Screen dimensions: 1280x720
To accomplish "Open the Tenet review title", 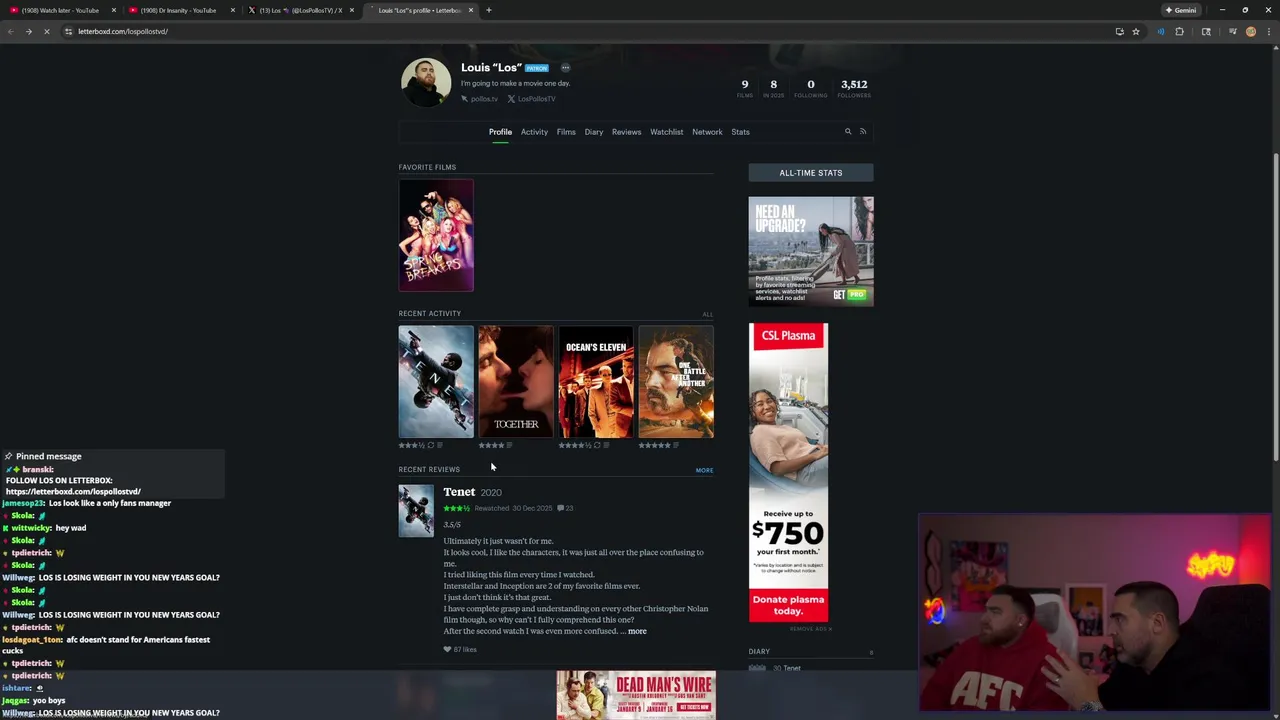I will click(x=459, y=492).
